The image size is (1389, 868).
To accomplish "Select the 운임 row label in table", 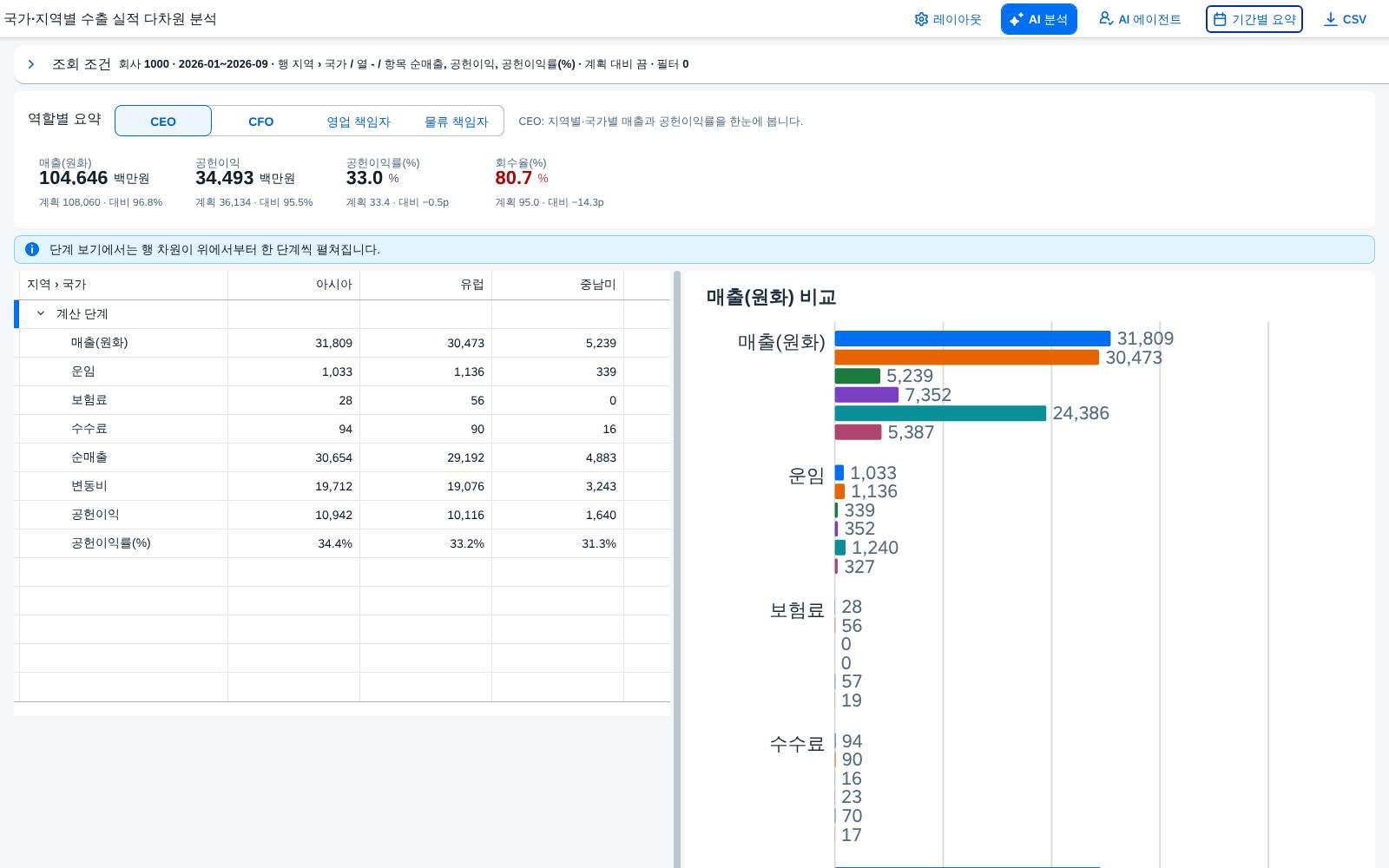I will point(83,372).
